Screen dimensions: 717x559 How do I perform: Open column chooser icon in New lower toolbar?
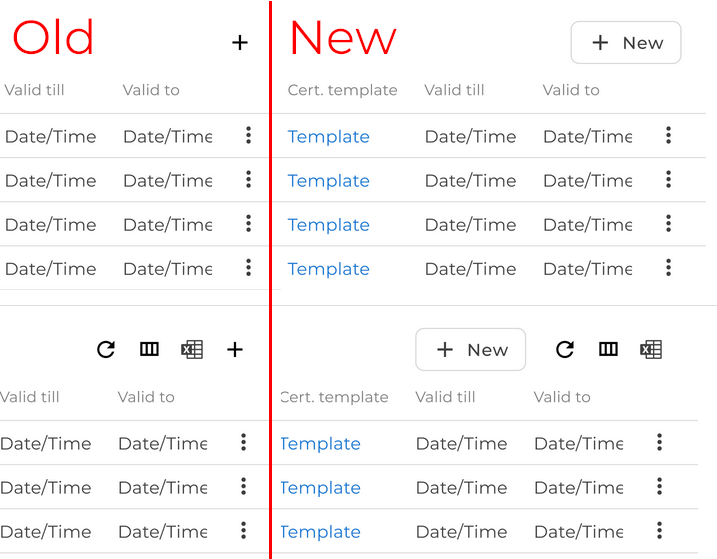[608, 349]
